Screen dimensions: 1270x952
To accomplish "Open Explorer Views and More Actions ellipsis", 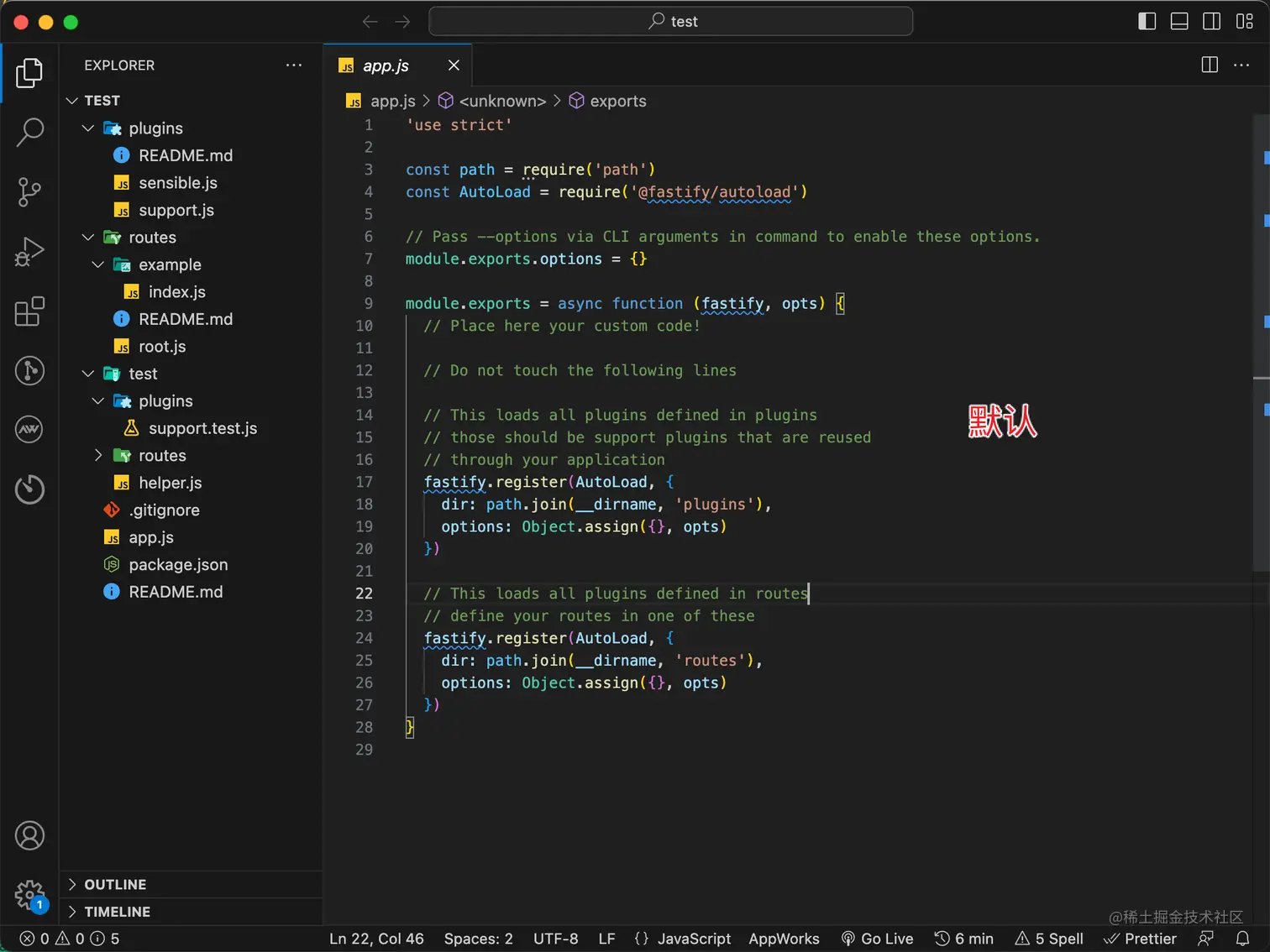I will [294, 65].
